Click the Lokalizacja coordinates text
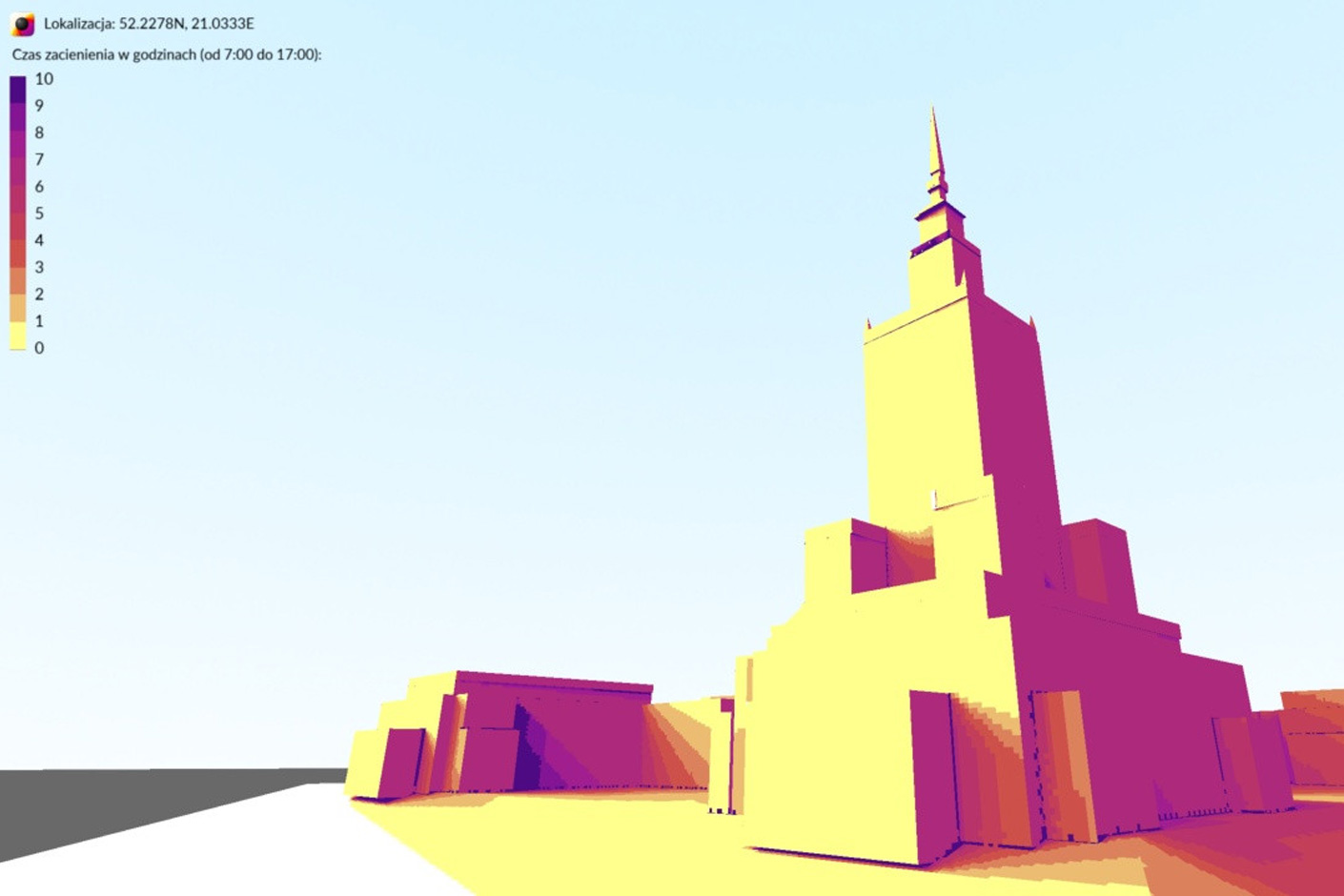This screenshot has width=1344, height=896. click(x=149, y=24)
